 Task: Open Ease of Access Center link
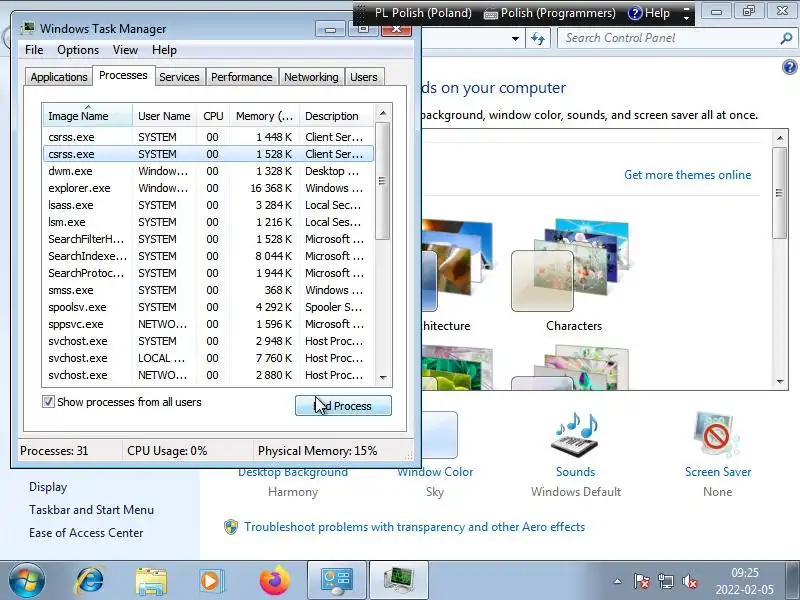point(86,533)
